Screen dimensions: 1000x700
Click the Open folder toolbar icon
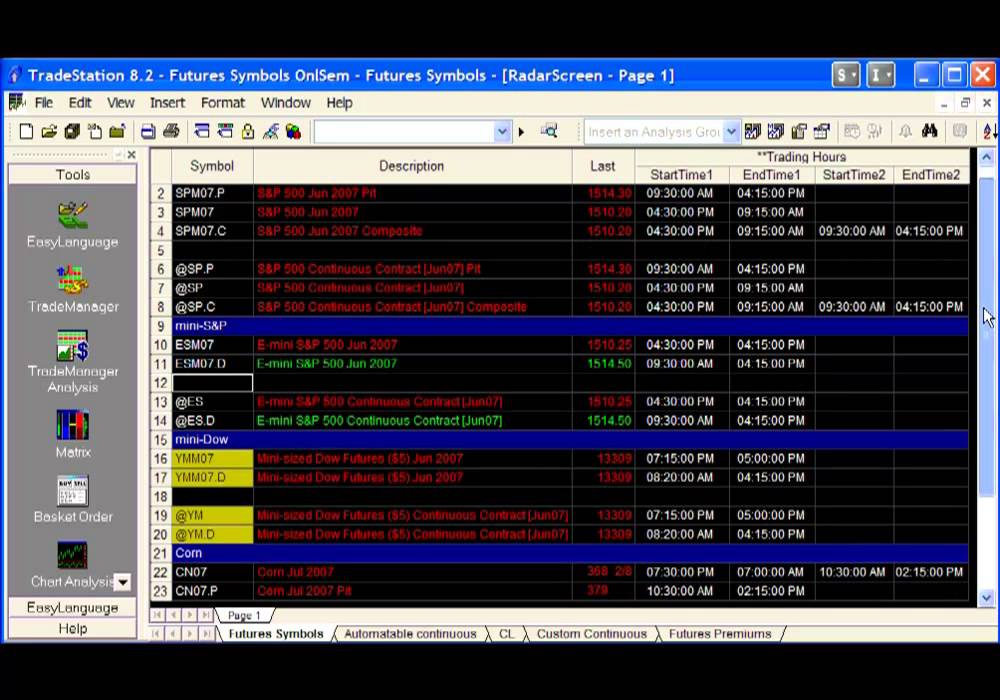(49, 132)
